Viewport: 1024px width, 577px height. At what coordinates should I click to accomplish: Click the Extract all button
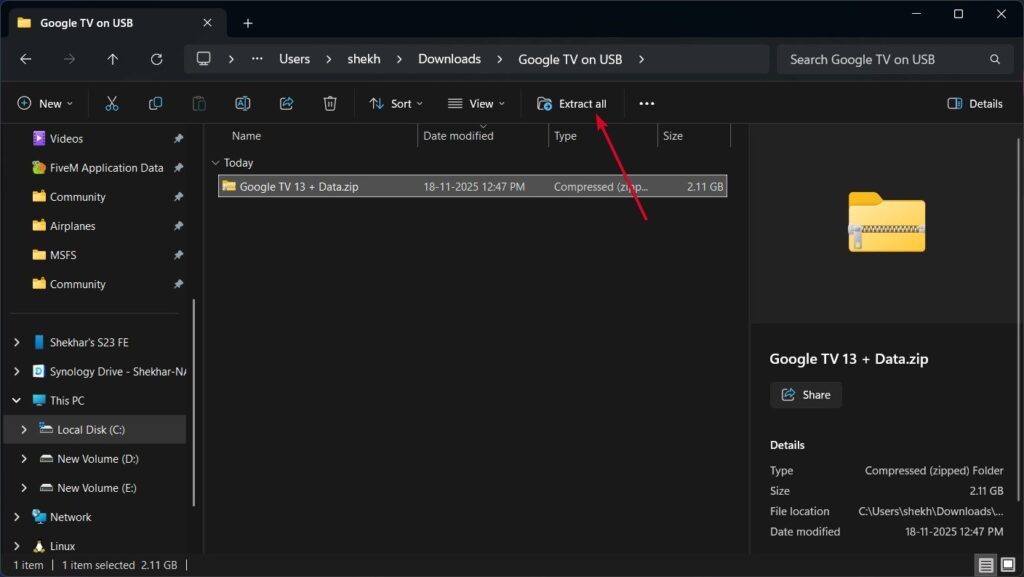(572, 103)
